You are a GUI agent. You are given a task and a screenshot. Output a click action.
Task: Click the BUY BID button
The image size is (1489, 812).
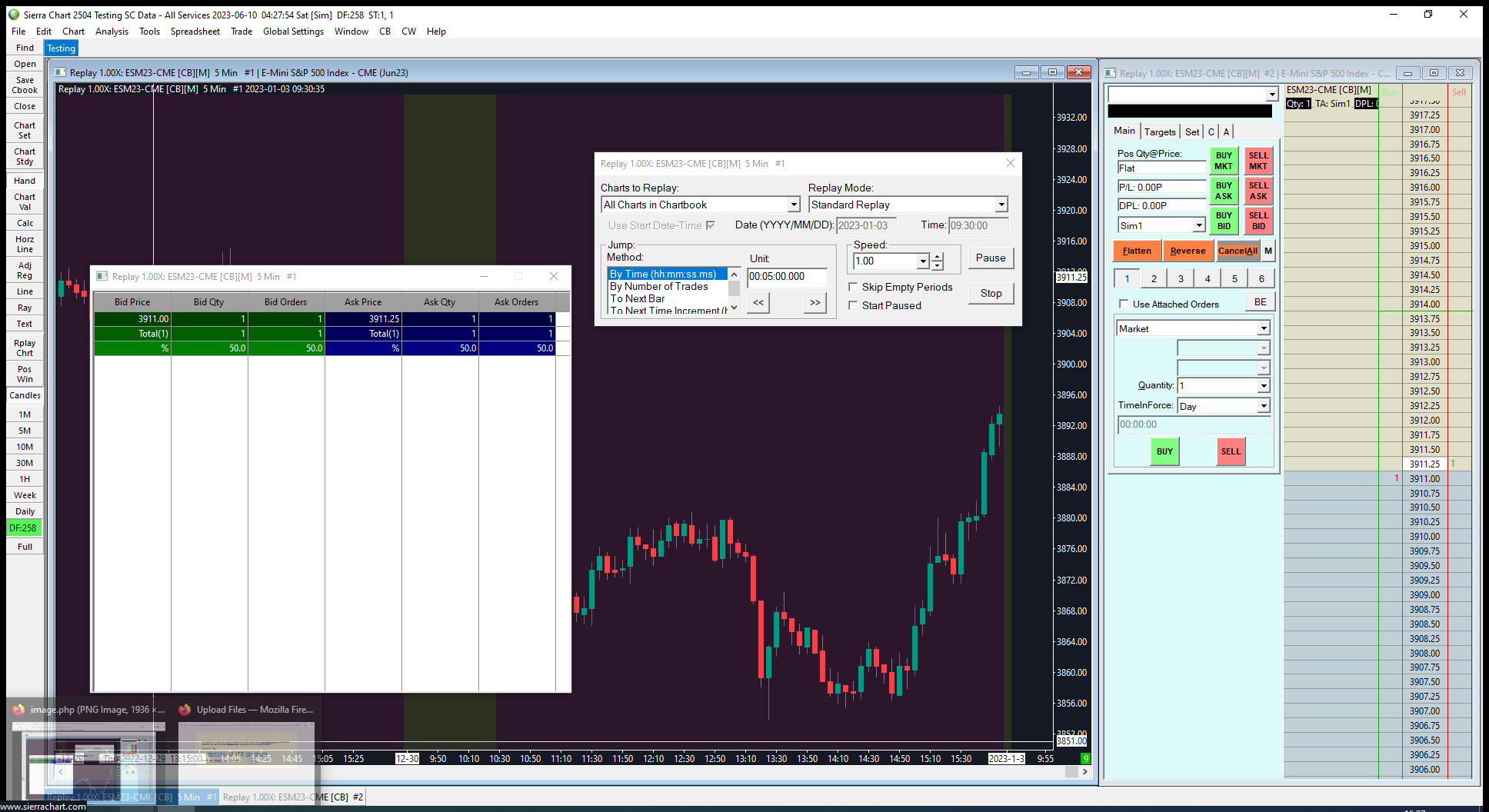pyautogui.click(x=1224, y=221)
